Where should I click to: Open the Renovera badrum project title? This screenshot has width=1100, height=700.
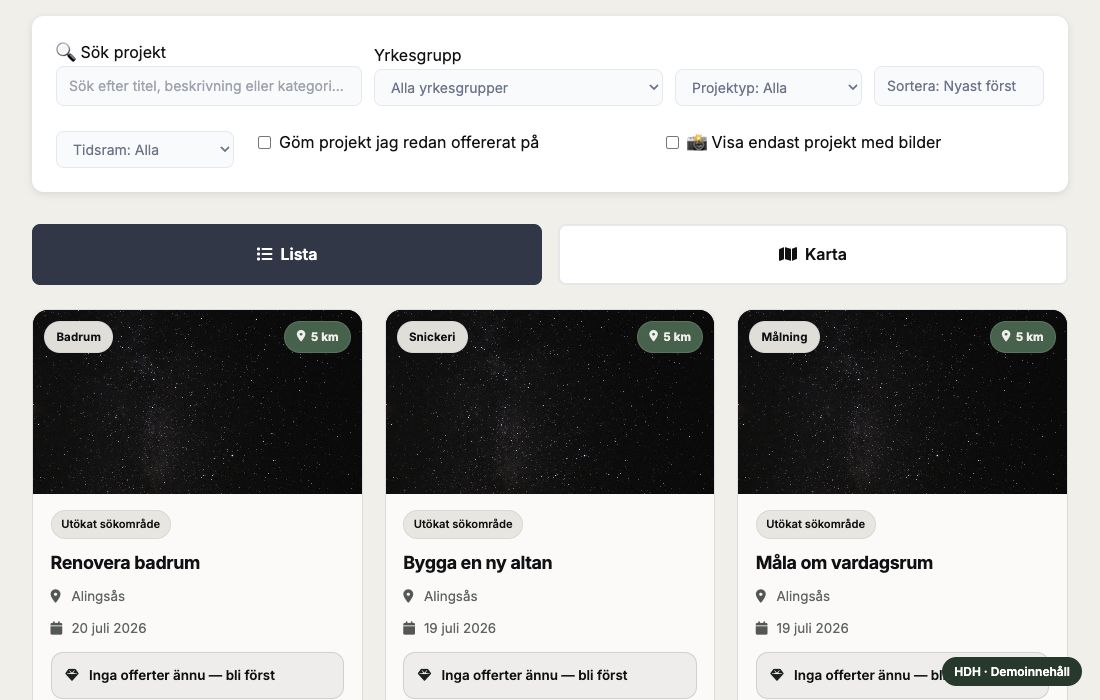tap(125, 563)
